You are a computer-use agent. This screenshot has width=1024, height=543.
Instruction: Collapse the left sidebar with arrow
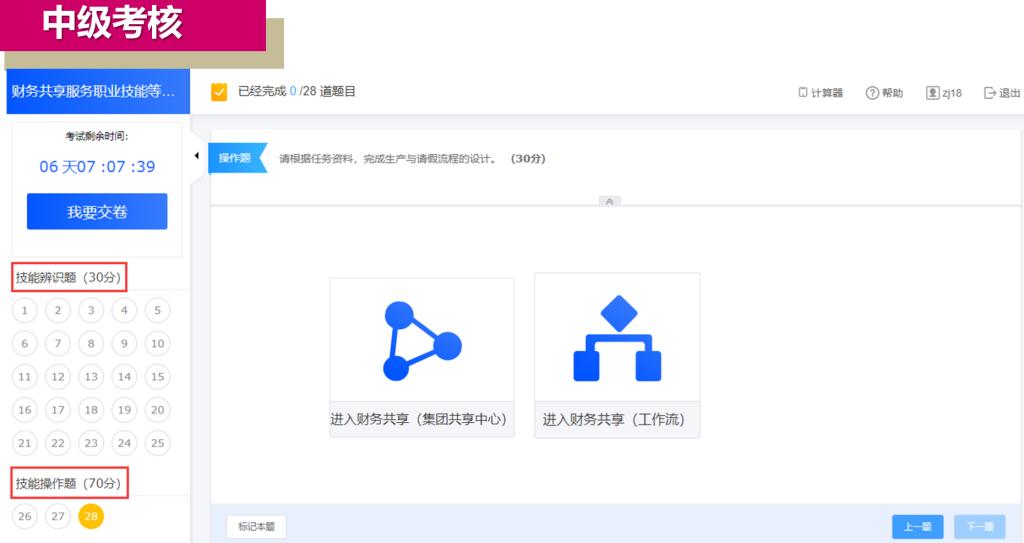click(x=196, y=156)
